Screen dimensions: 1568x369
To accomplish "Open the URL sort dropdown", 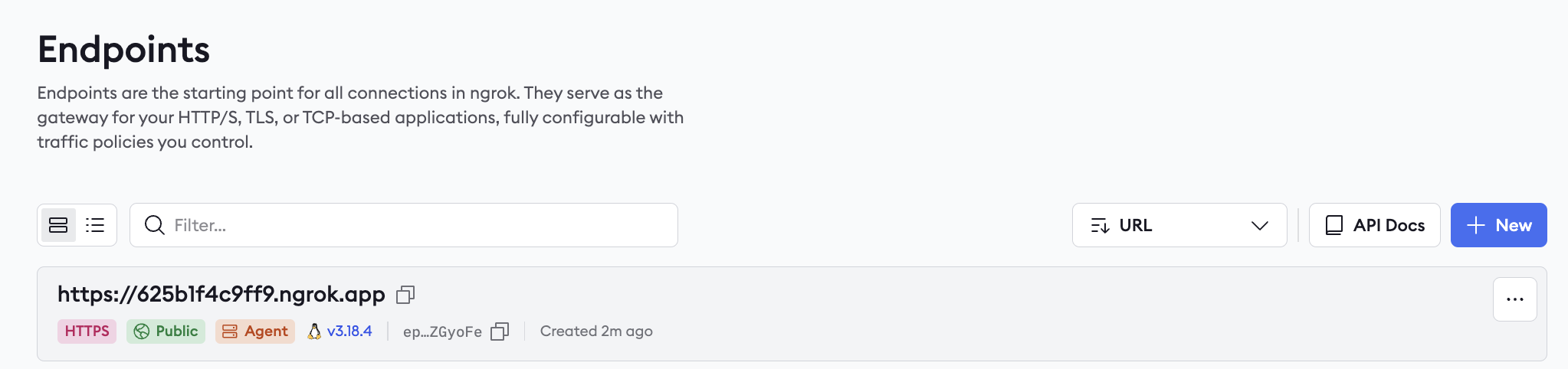I will point(1179,225).
